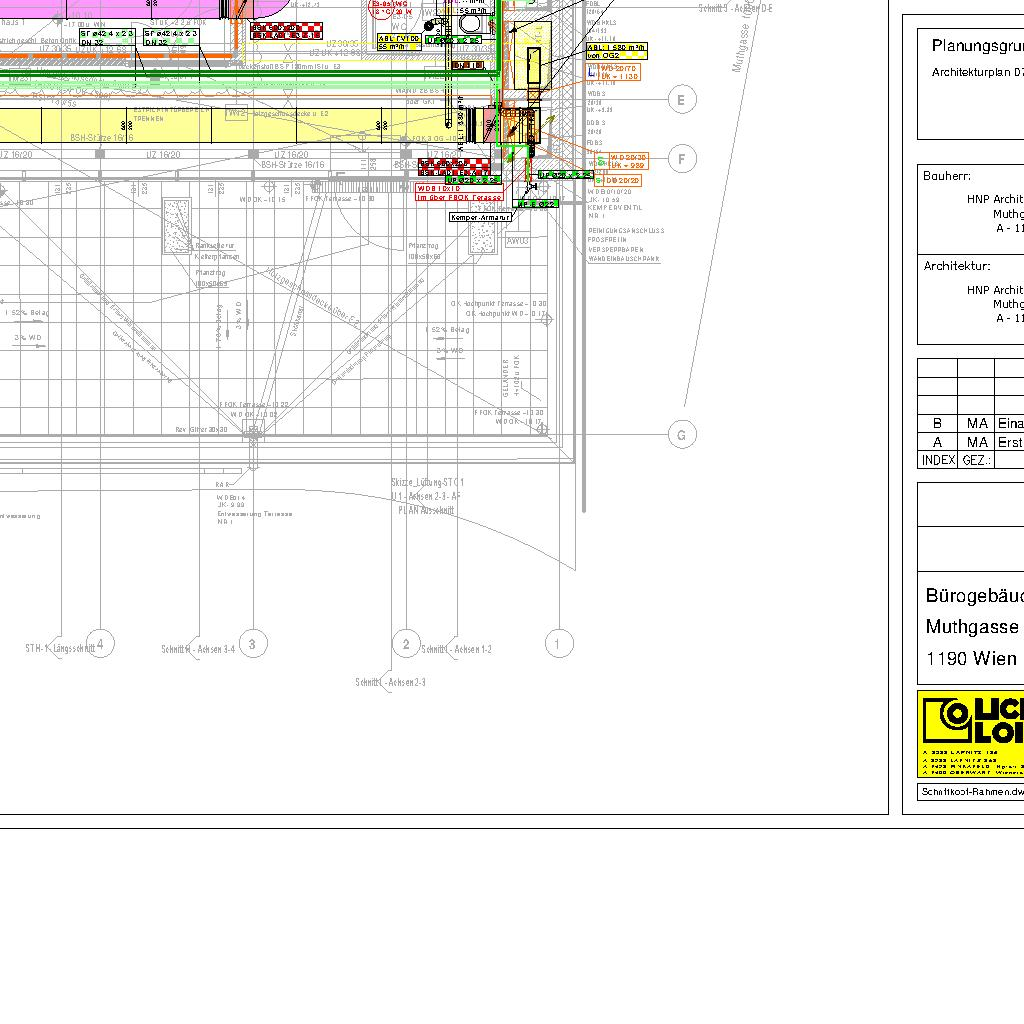Click the vertical 'GELÄNDER' text
The width and height of the screenshot is (1024, 1024).
[505, 377]
